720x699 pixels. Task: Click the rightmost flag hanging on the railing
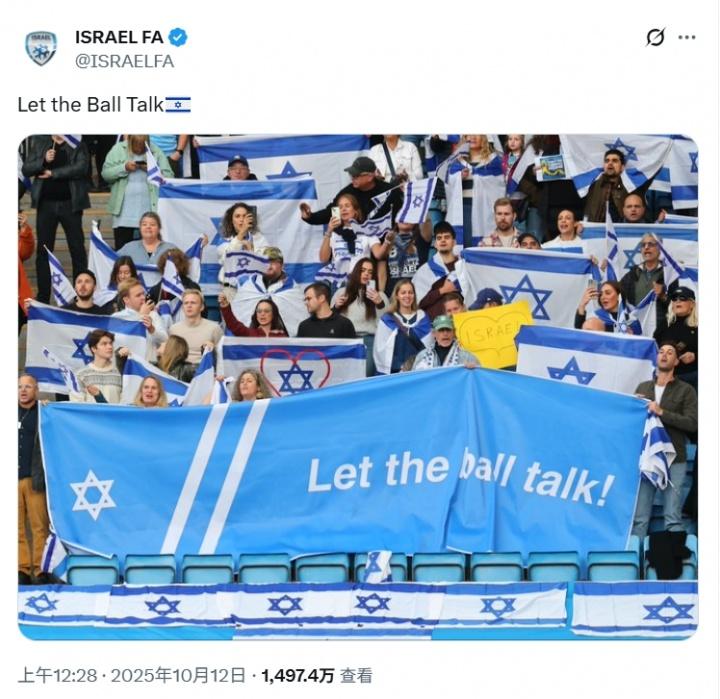click(x=636, y=609)
